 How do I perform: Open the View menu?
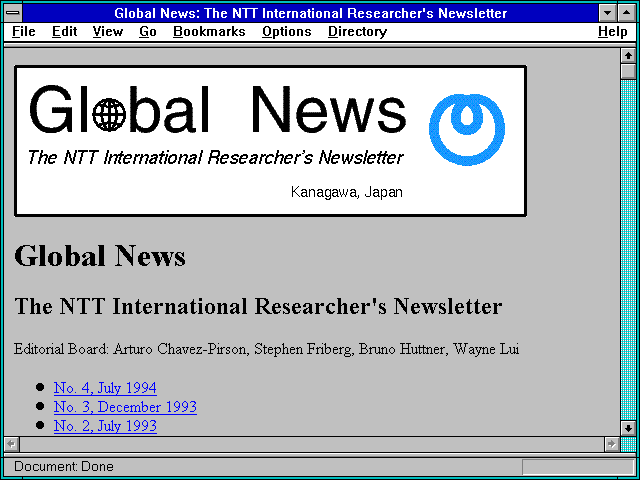(107, 32)
